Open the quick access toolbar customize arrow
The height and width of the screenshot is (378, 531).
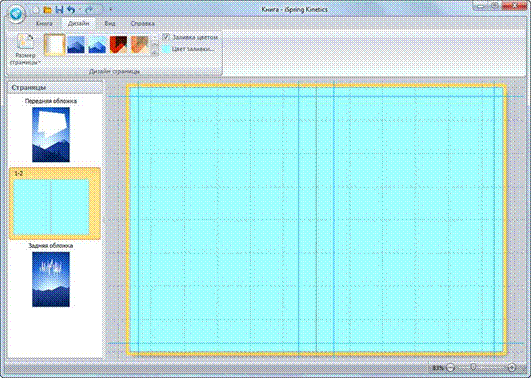click(x=110, y=10)
